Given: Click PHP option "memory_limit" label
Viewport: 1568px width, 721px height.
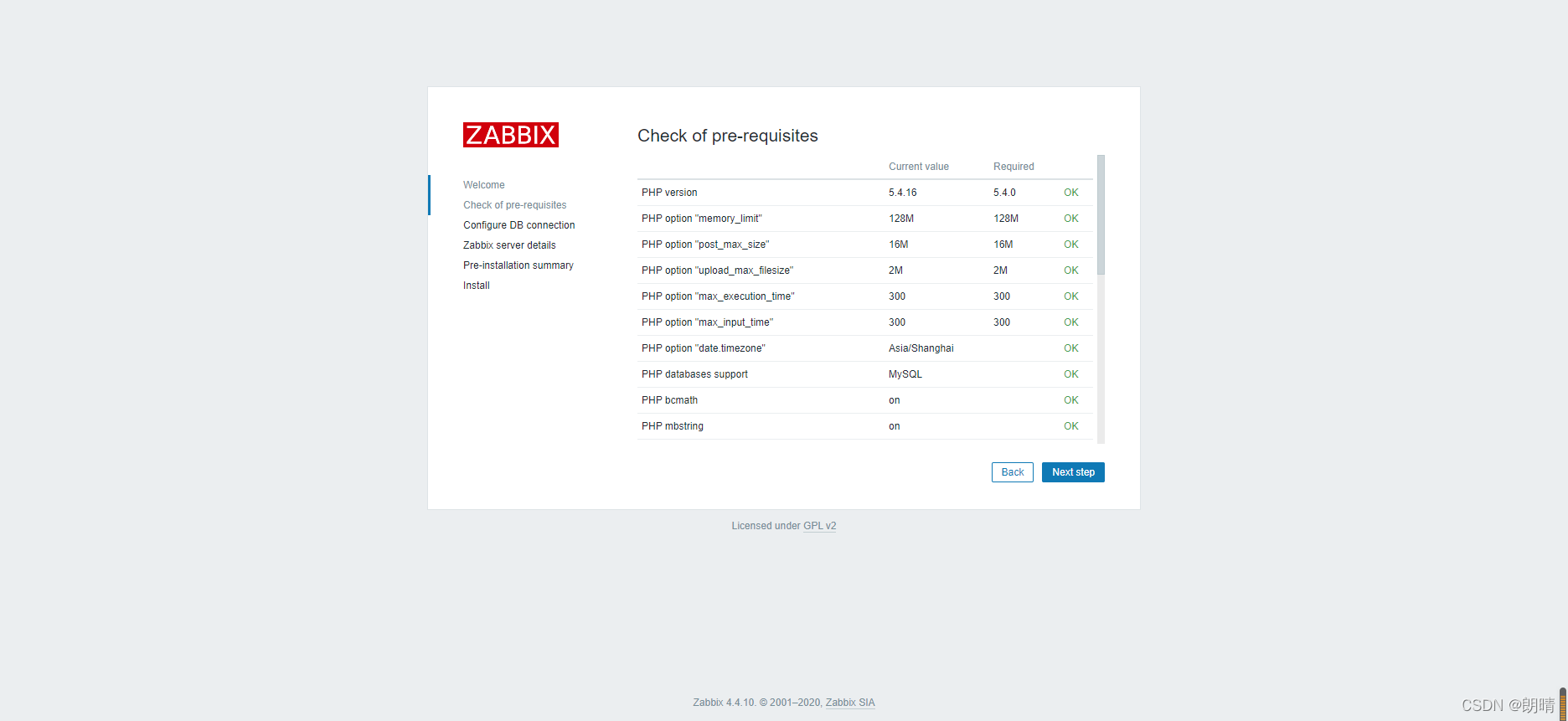Looking at the screenshot, I should tap(702, 219).
